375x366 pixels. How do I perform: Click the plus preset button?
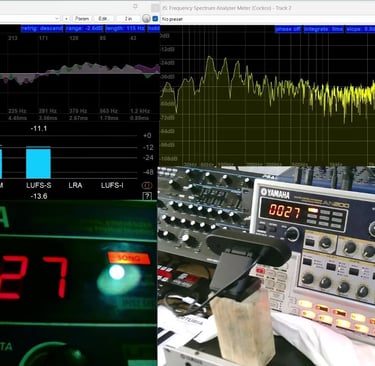click(x=66, y=19)
